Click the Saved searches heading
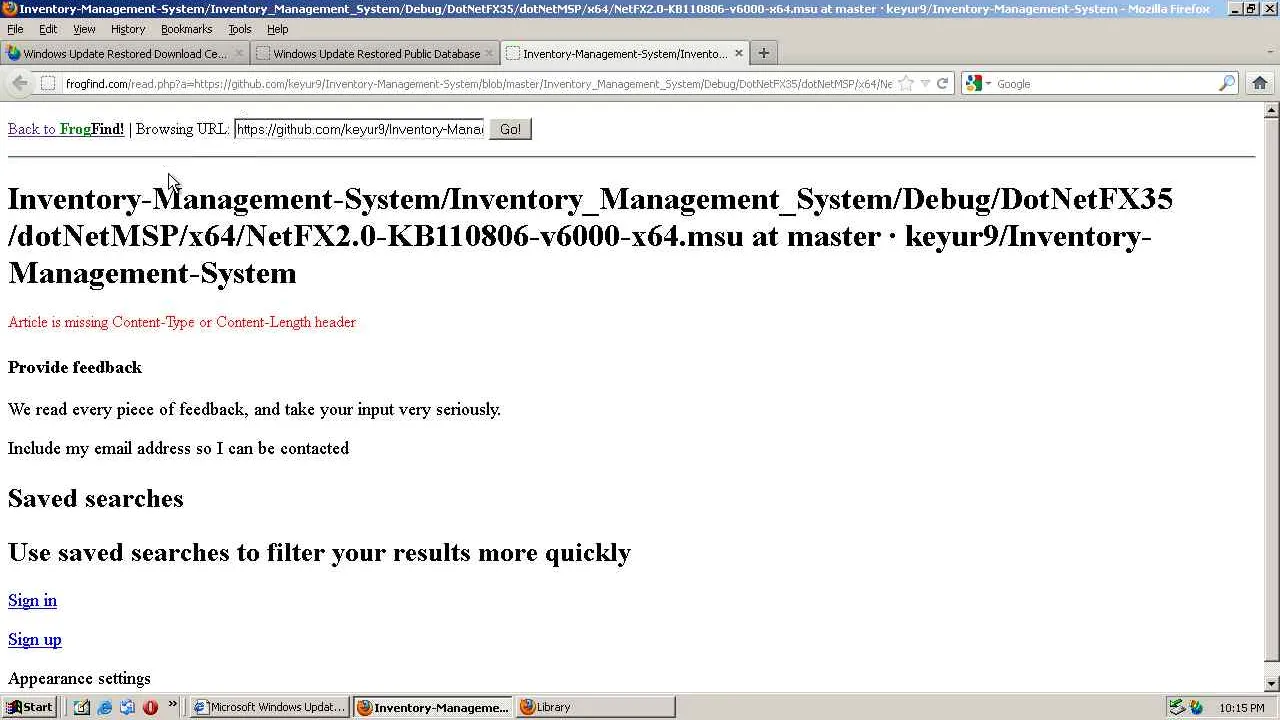1280x720 pixels. click(x=96, y=498)
